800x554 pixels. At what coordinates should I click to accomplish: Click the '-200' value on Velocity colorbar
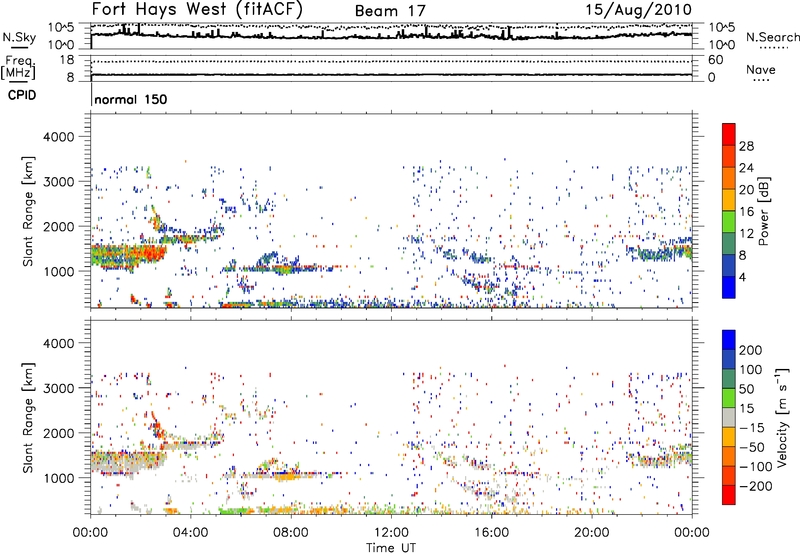click(x=756, y=486)
